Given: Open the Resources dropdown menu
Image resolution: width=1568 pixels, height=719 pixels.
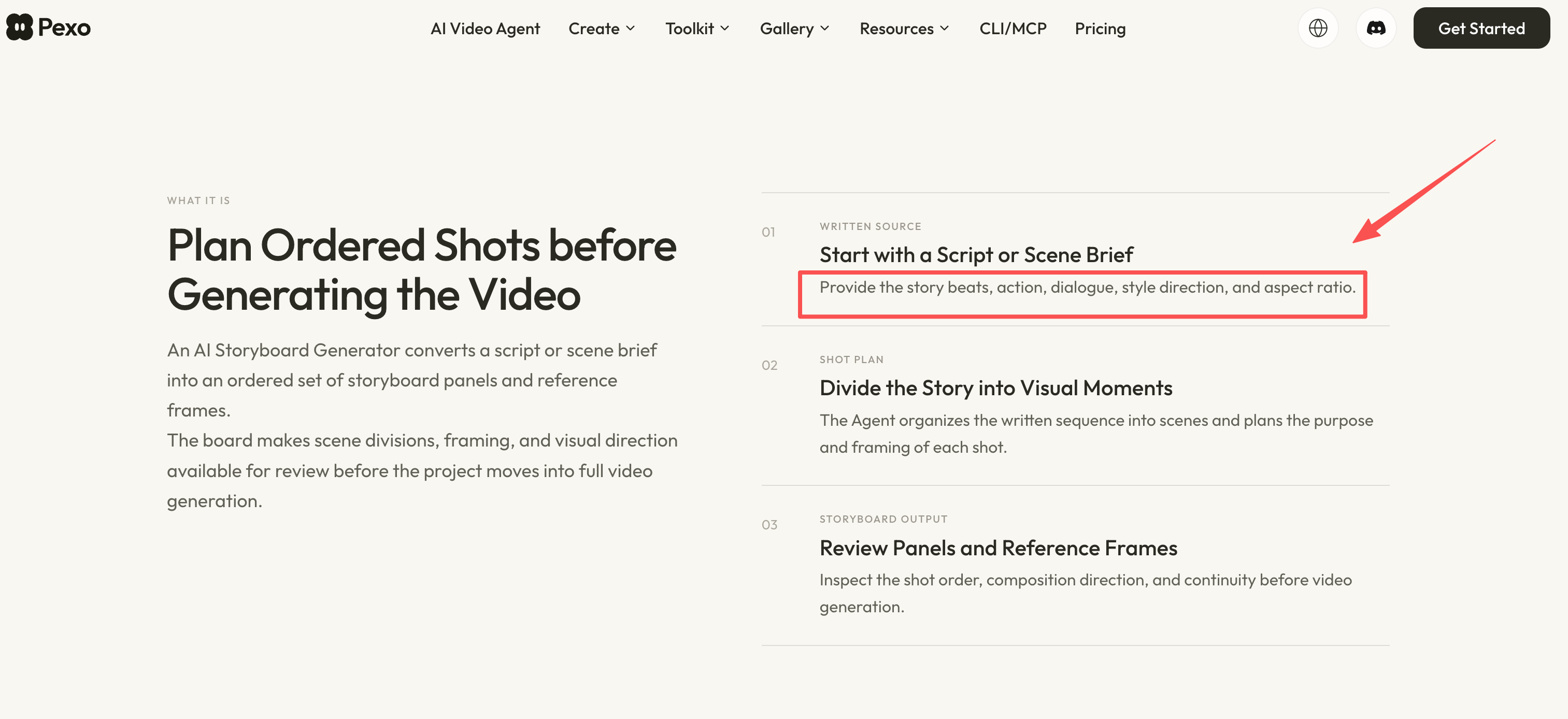Looking at the screenshot, I should [904, 28].
